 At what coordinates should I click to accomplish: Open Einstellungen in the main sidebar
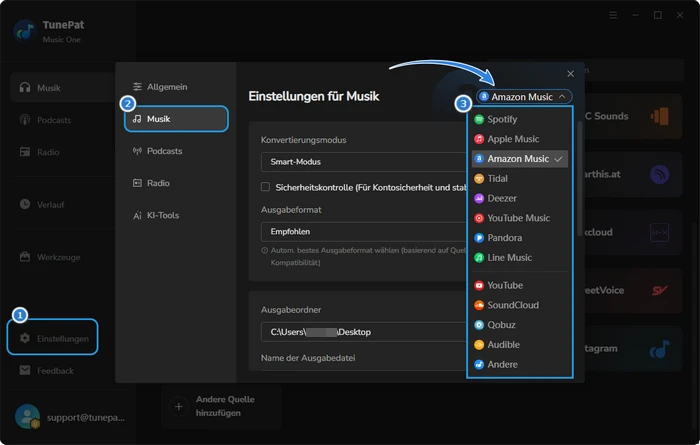[x=53, y=338]
